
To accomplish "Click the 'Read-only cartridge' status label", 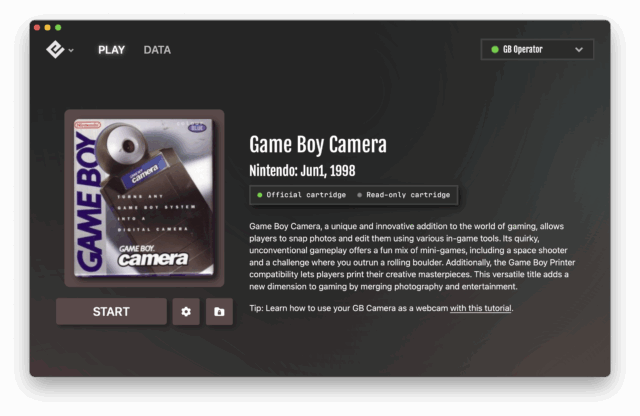I will point(404,195).
